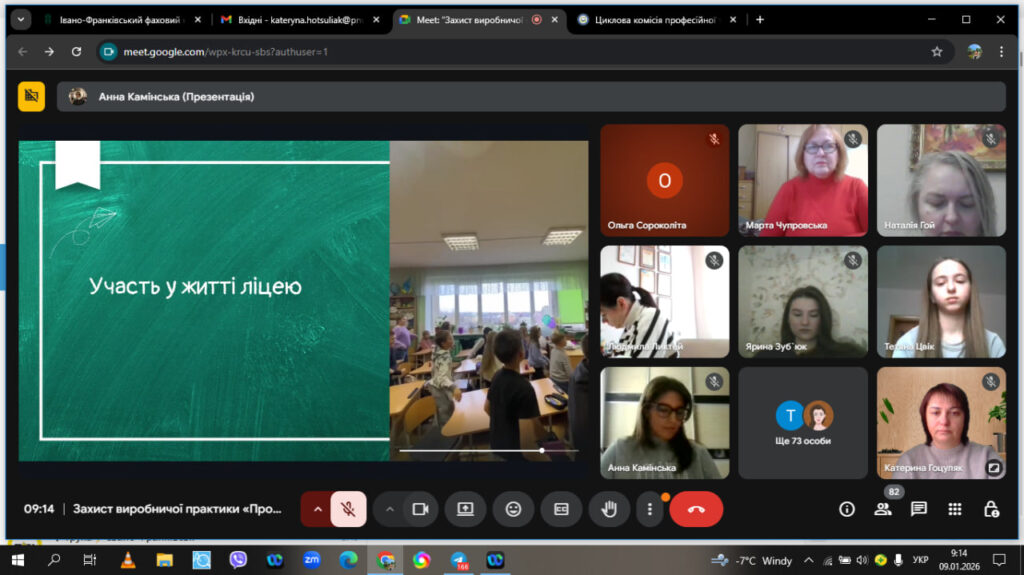Toggle closed captions
This screenshot has width=1024, height=575.
point(561,509)
